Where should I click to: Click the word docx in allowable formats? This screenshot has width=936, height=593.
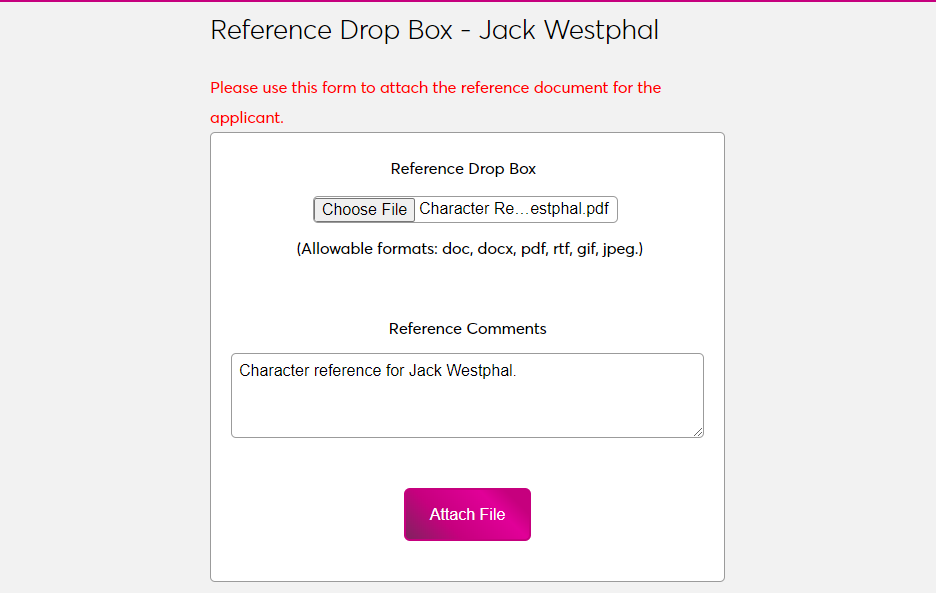495,249
